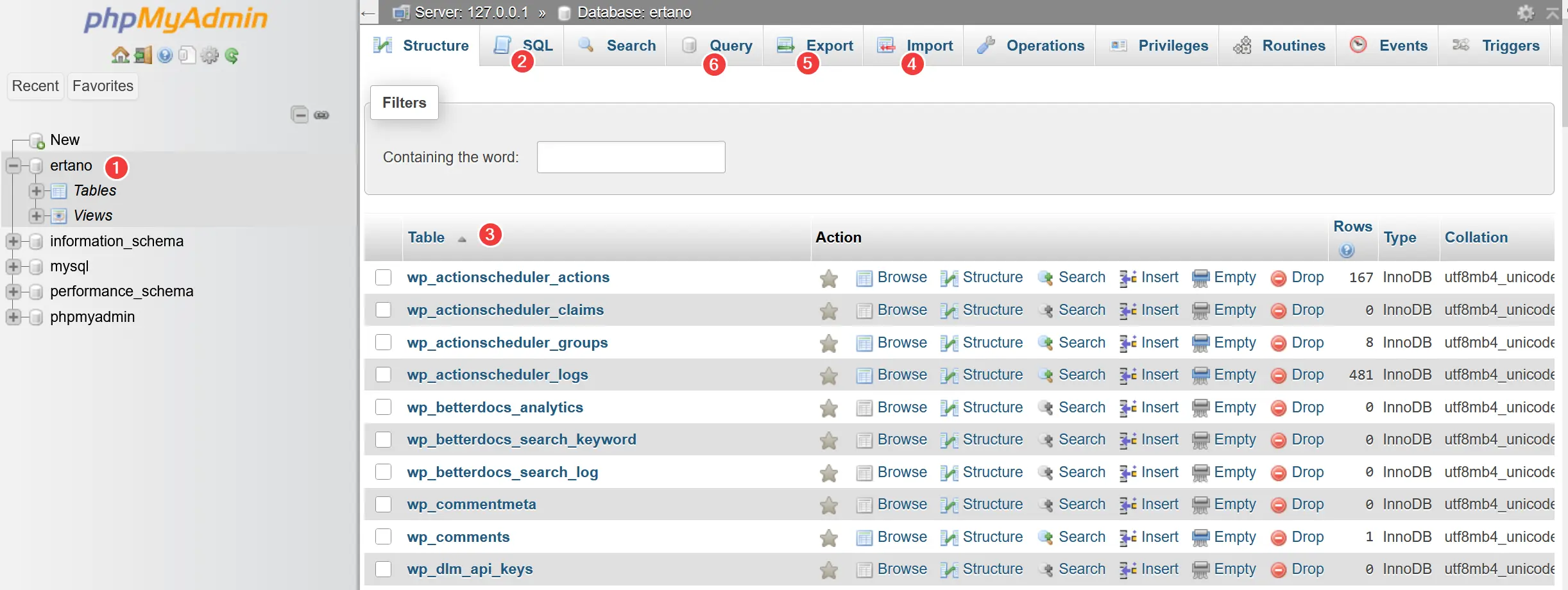
Task: Tick the wp_betterdocs_analytics checkbox
Action: 383,407
